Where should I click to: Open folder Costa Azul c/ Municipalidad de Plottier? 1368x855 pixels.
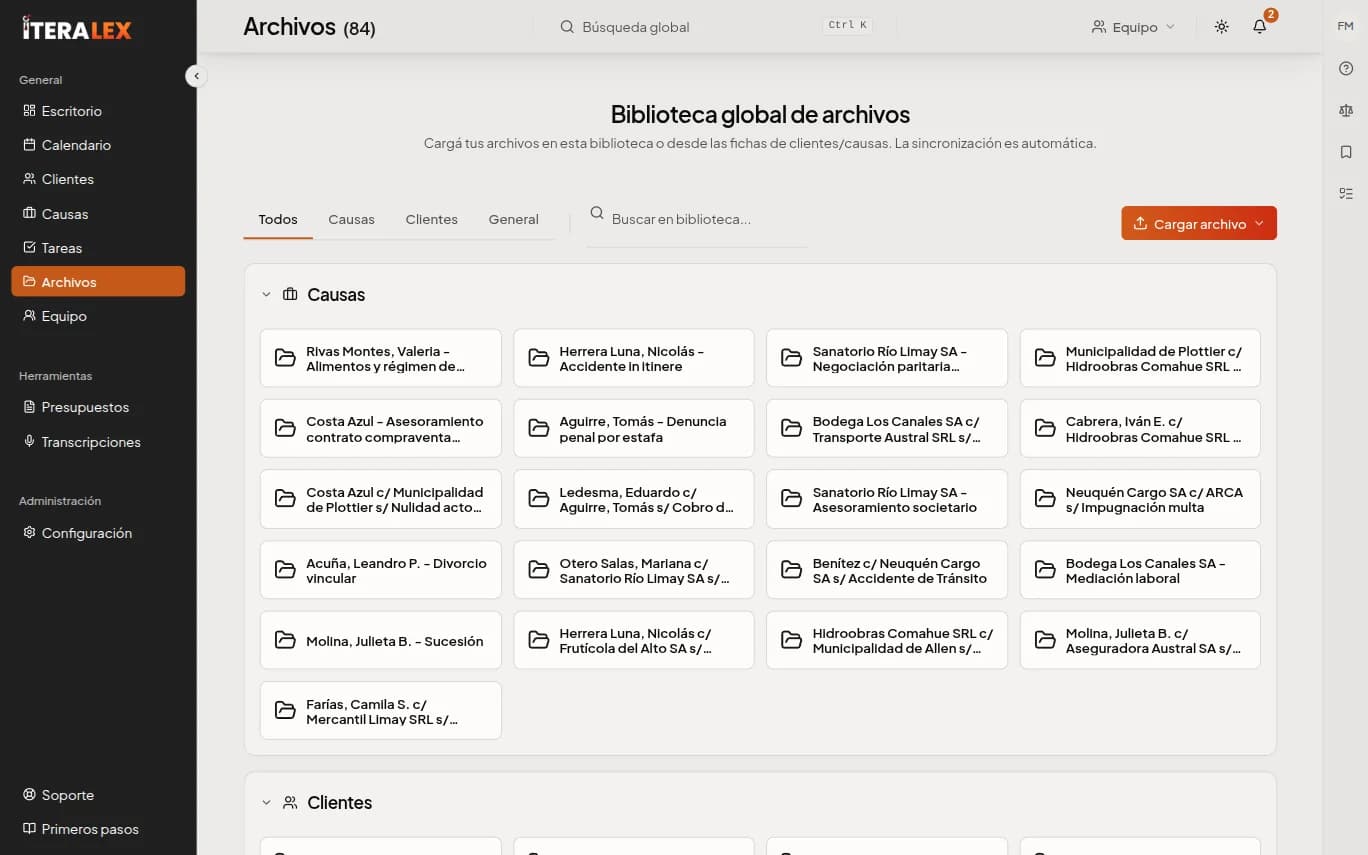(x=381, y=499)
